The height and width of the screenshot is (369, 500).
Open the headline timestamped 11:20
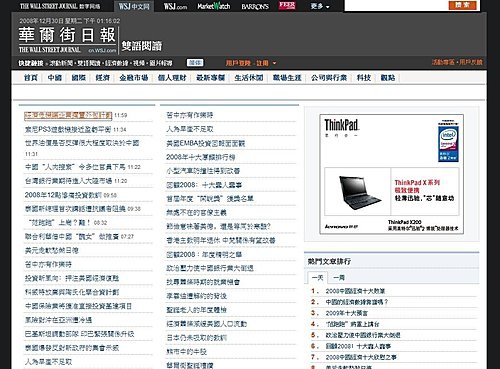point(69,181)
